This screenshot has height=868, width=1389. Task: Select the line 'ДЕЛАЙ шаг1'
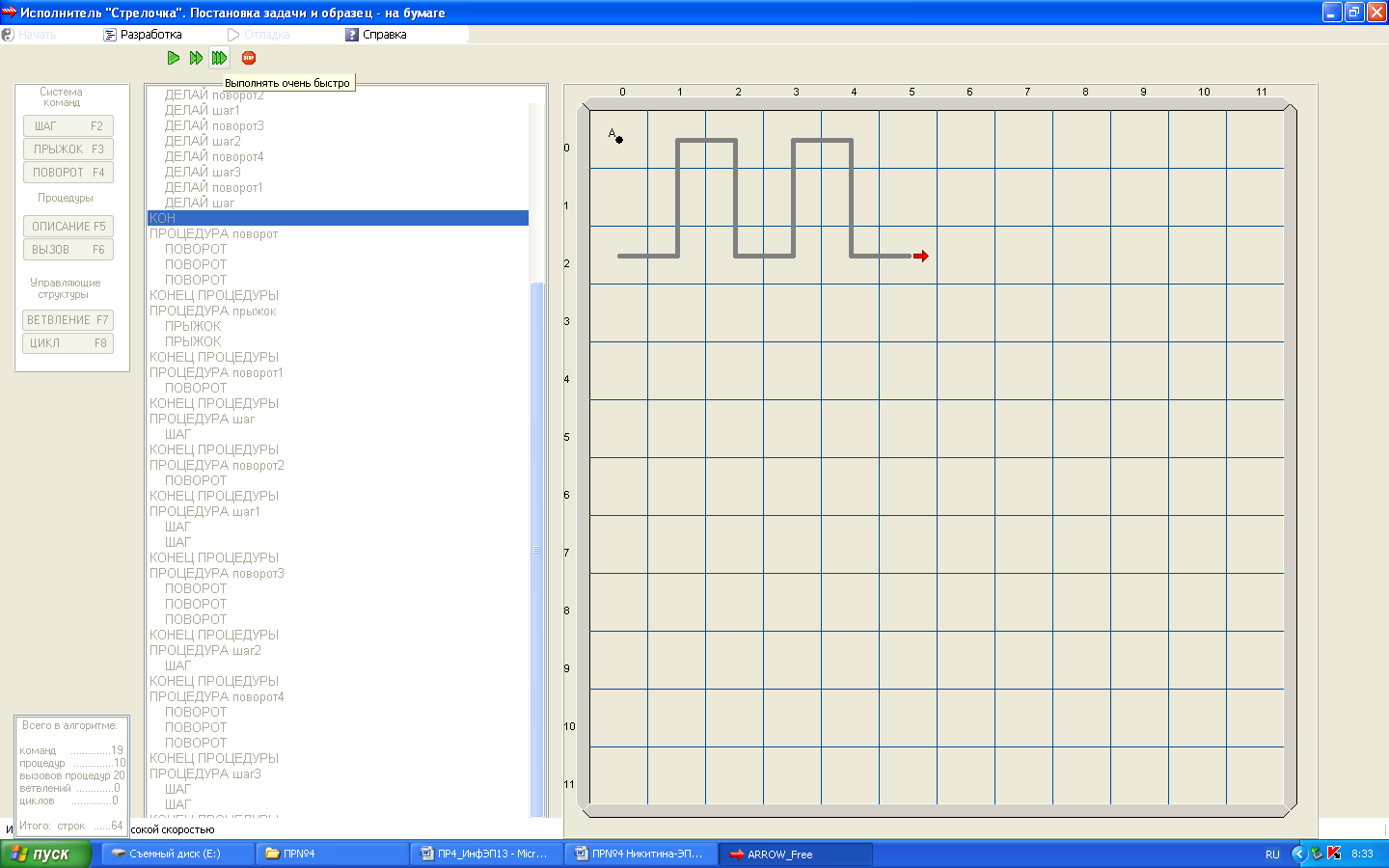point(202,110)
